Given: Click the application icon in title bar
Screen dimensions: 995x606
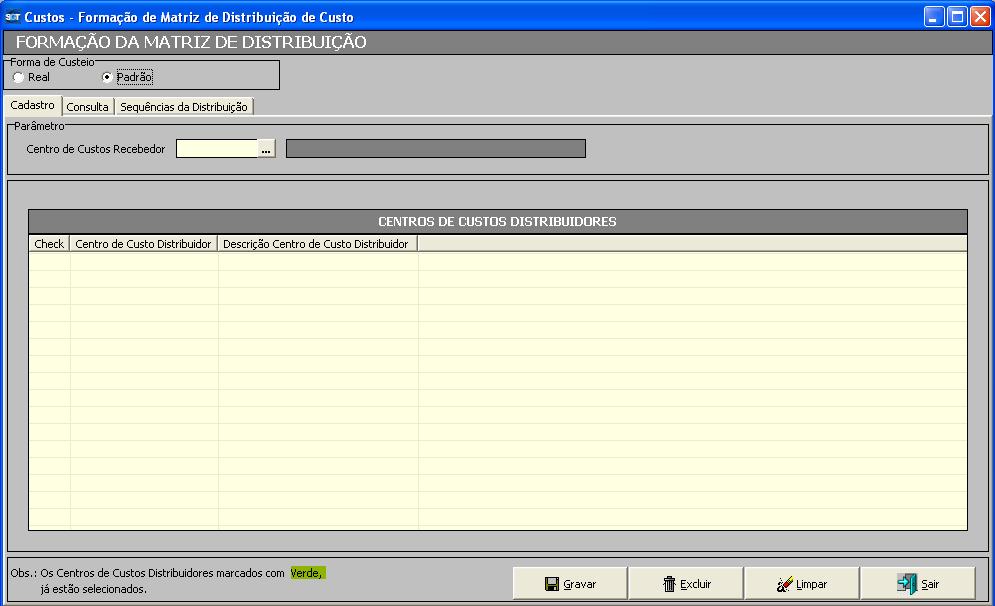Looking at the screenshot, I should [x=13, y=17].
